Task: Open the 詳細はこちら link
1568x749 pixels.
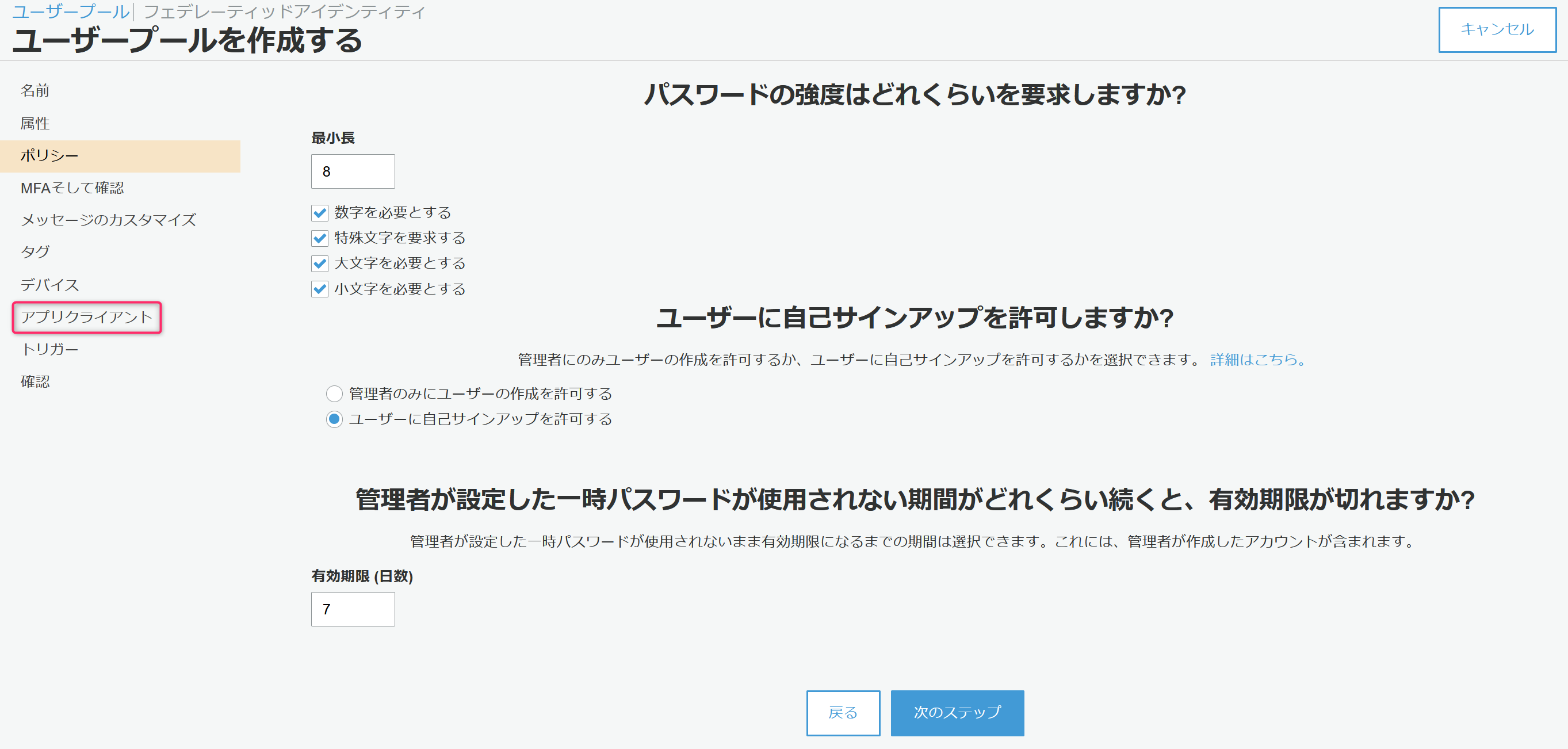Action: (1257, 360)
